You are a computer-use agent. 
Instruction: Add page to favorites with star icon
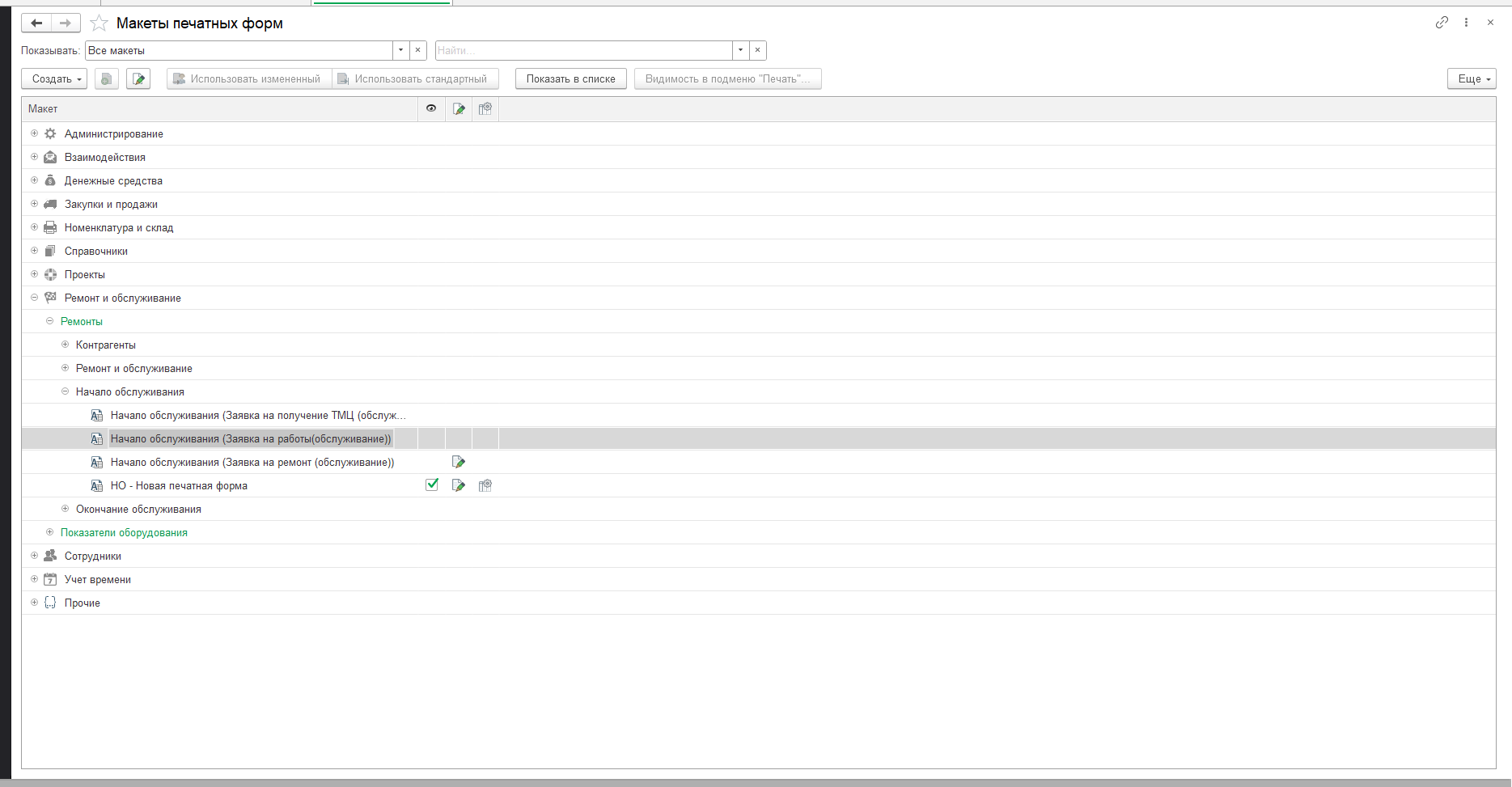coord(99,23)
